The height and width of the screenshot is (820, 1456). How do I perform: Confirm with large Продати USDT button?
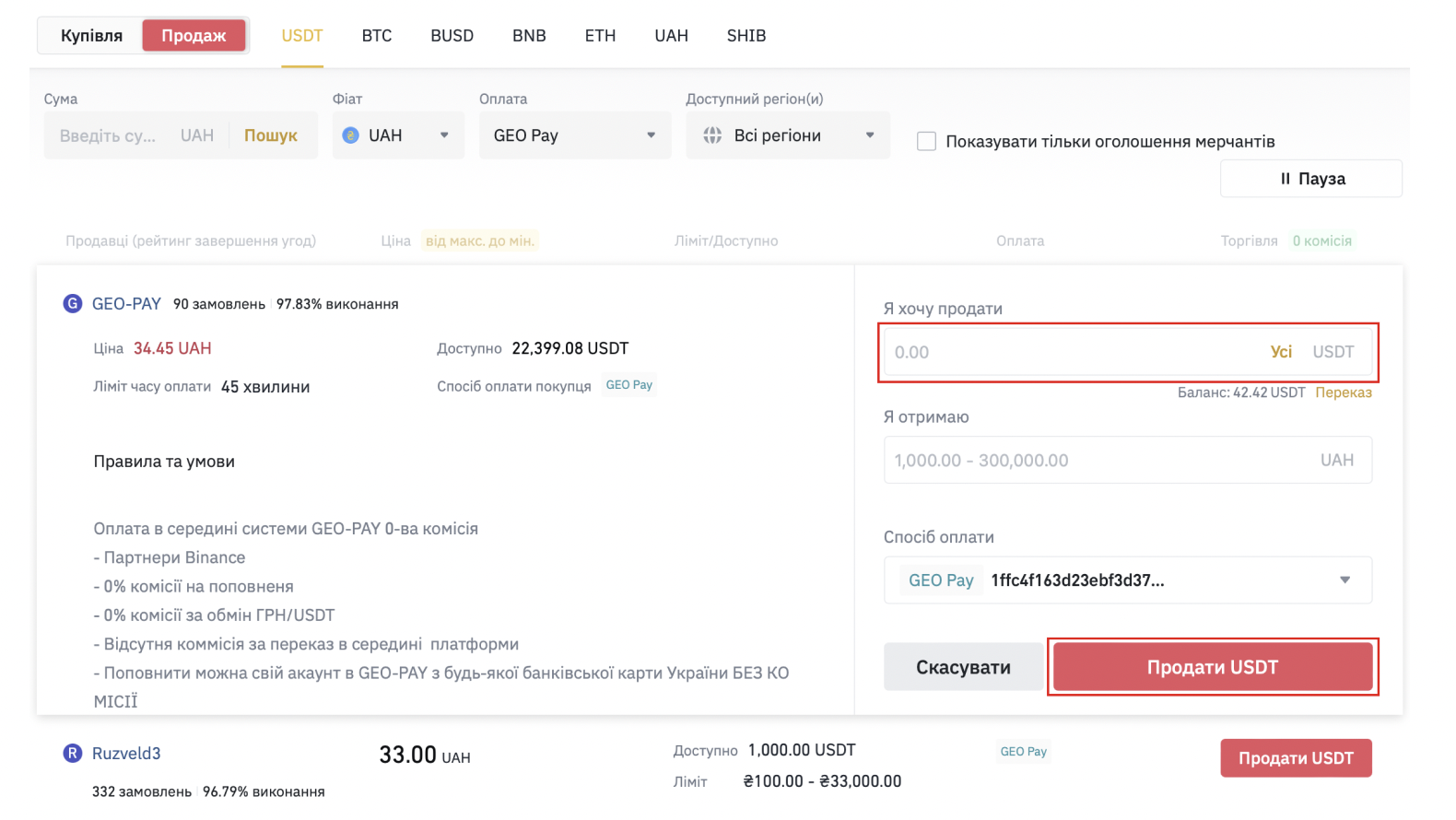1213,667
